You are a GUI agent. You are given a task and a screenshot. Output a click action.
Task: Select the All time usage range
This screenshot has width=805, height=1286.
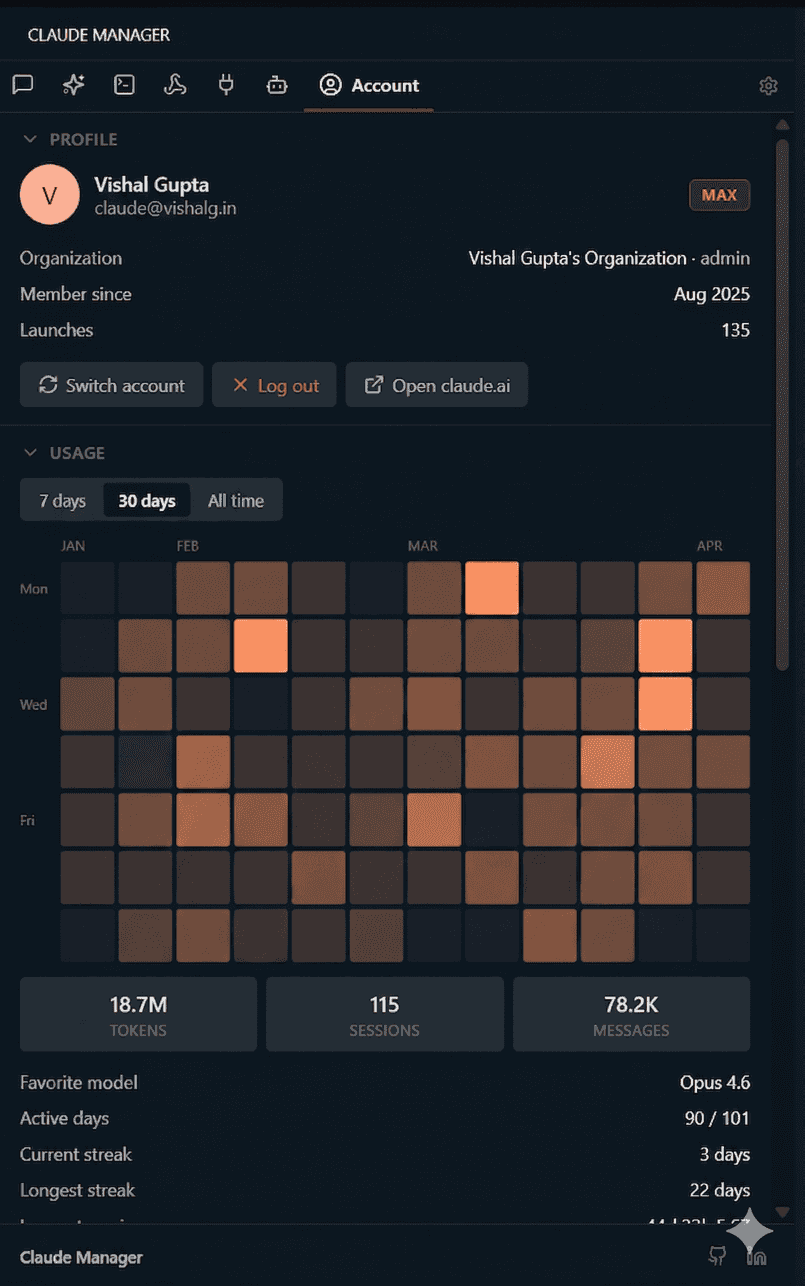coord(237,500)
